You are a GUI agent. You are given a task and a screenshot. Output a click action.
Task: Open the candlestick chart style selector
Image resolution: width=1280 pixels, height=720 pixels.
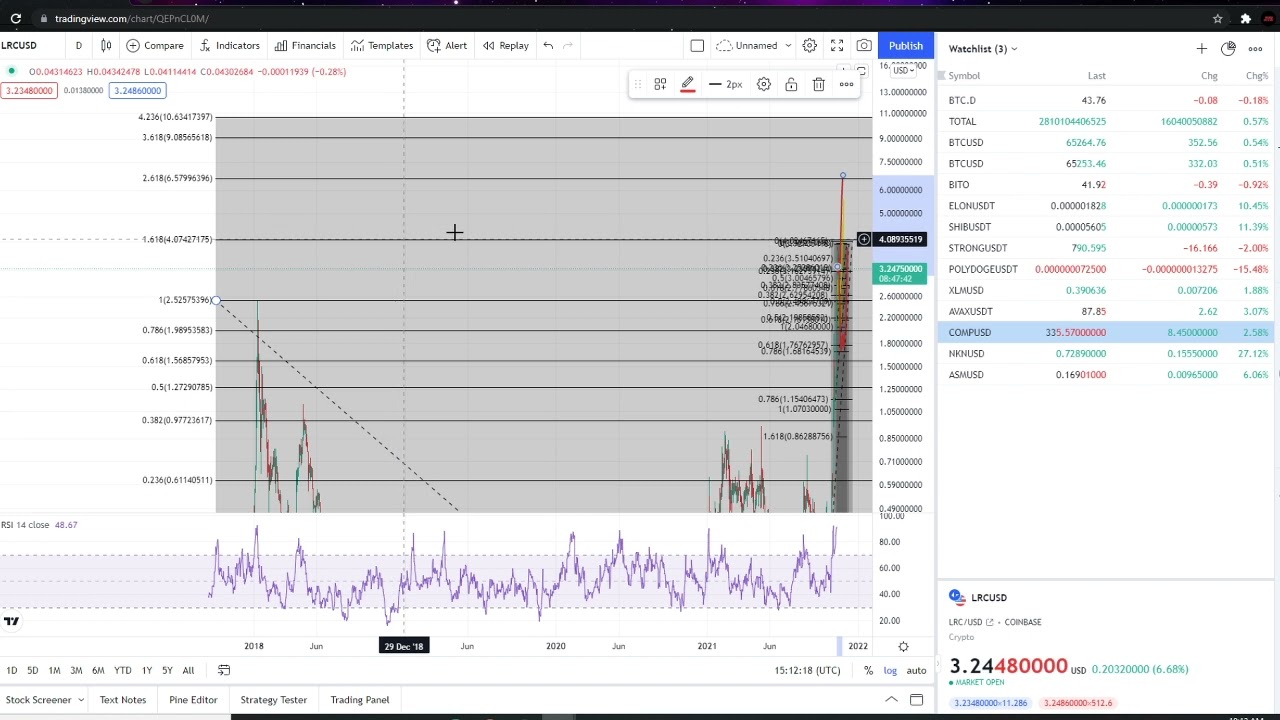click(106, 45)
